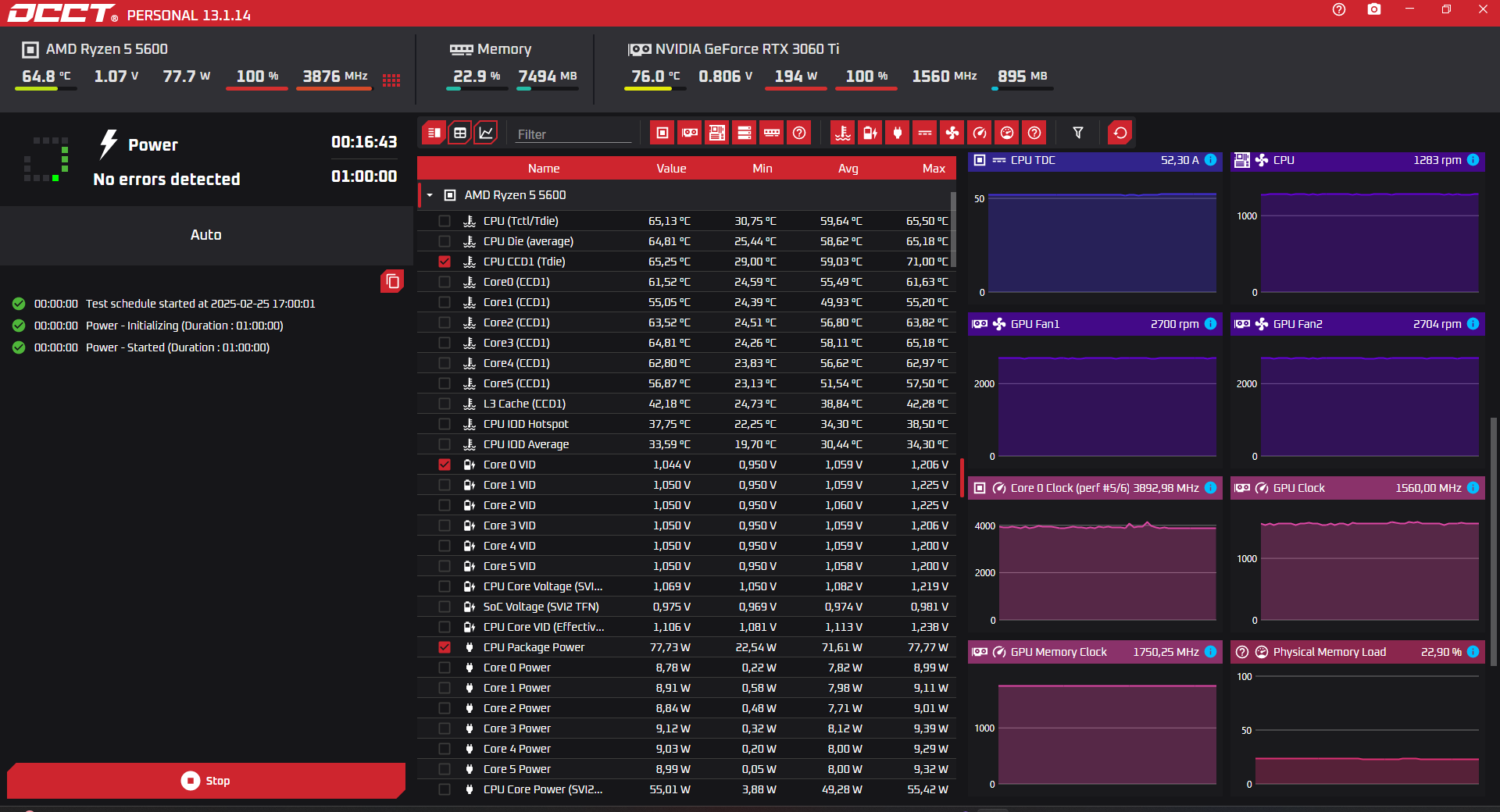This screenshot has height=812, width=1500.
Task: Enable the CPU Die (average) checkbox
Action: click(x=445, y=241)
